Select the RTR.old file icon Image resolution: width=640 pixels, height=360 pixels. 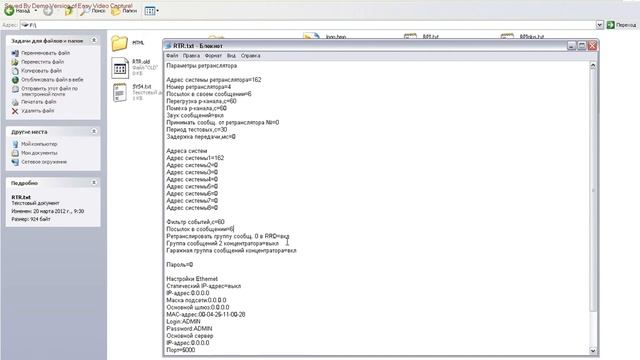pos(120,68)
